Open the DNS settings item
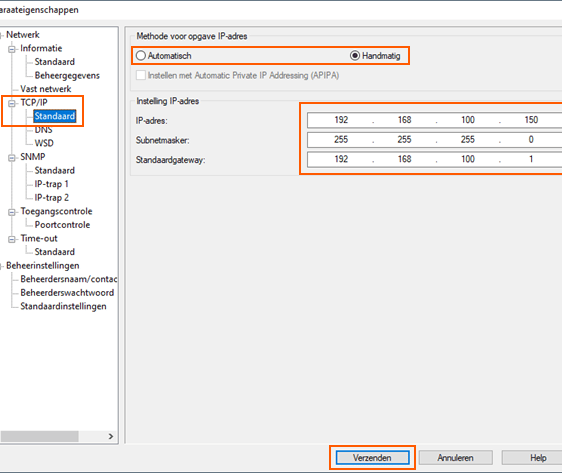Viewport: 562px width, 473px height. coord(43,130)
